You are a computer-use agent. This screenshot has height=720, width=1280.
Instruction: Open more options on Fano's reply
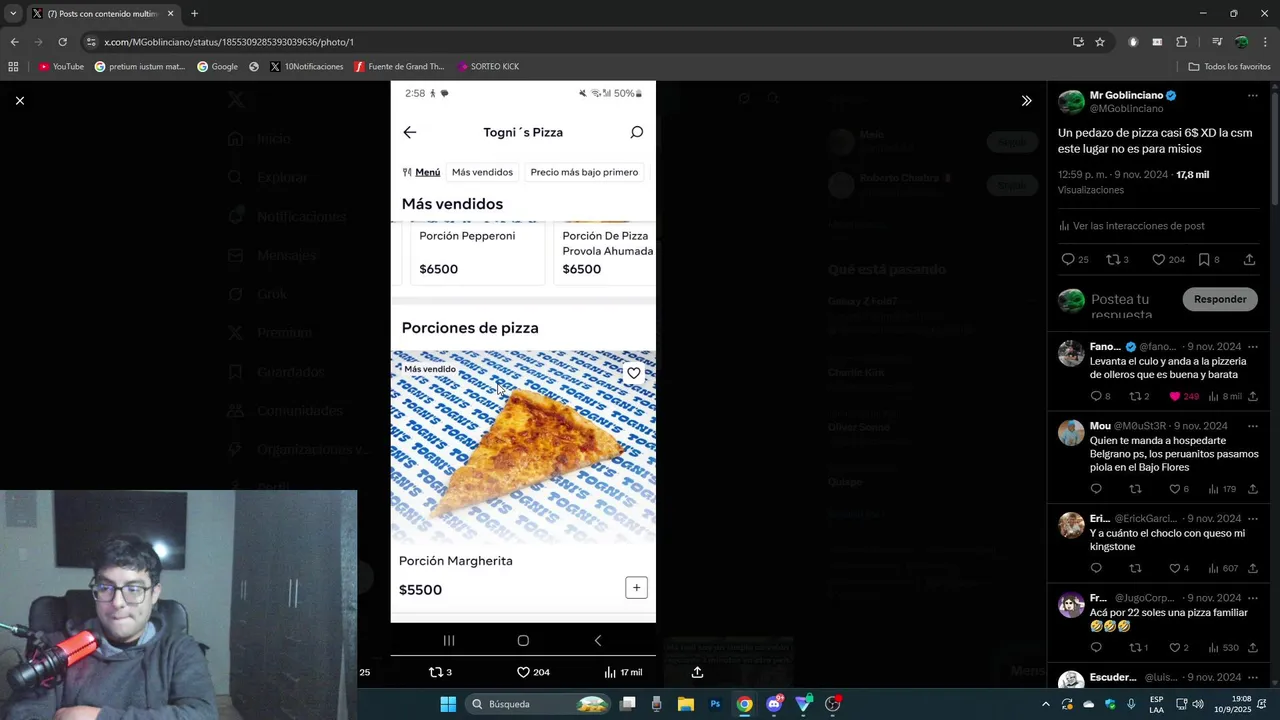click(x=1252, y=347)
